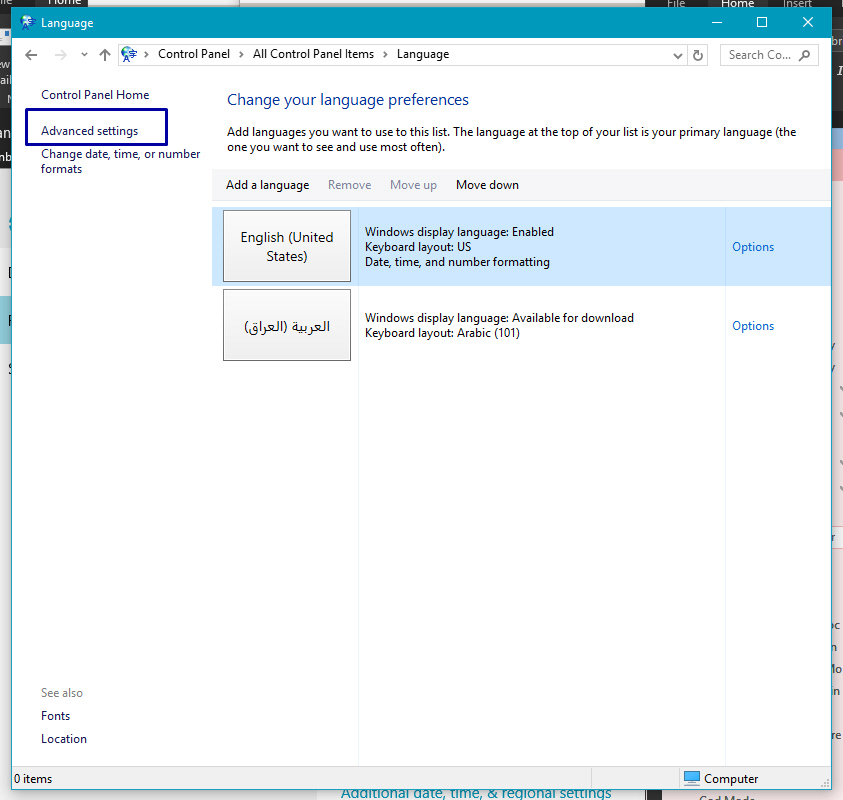Image resolution: width=843 pixels, height=800 pixels.
Task: Click the Up one level arrow
Action: click(105, 55)
